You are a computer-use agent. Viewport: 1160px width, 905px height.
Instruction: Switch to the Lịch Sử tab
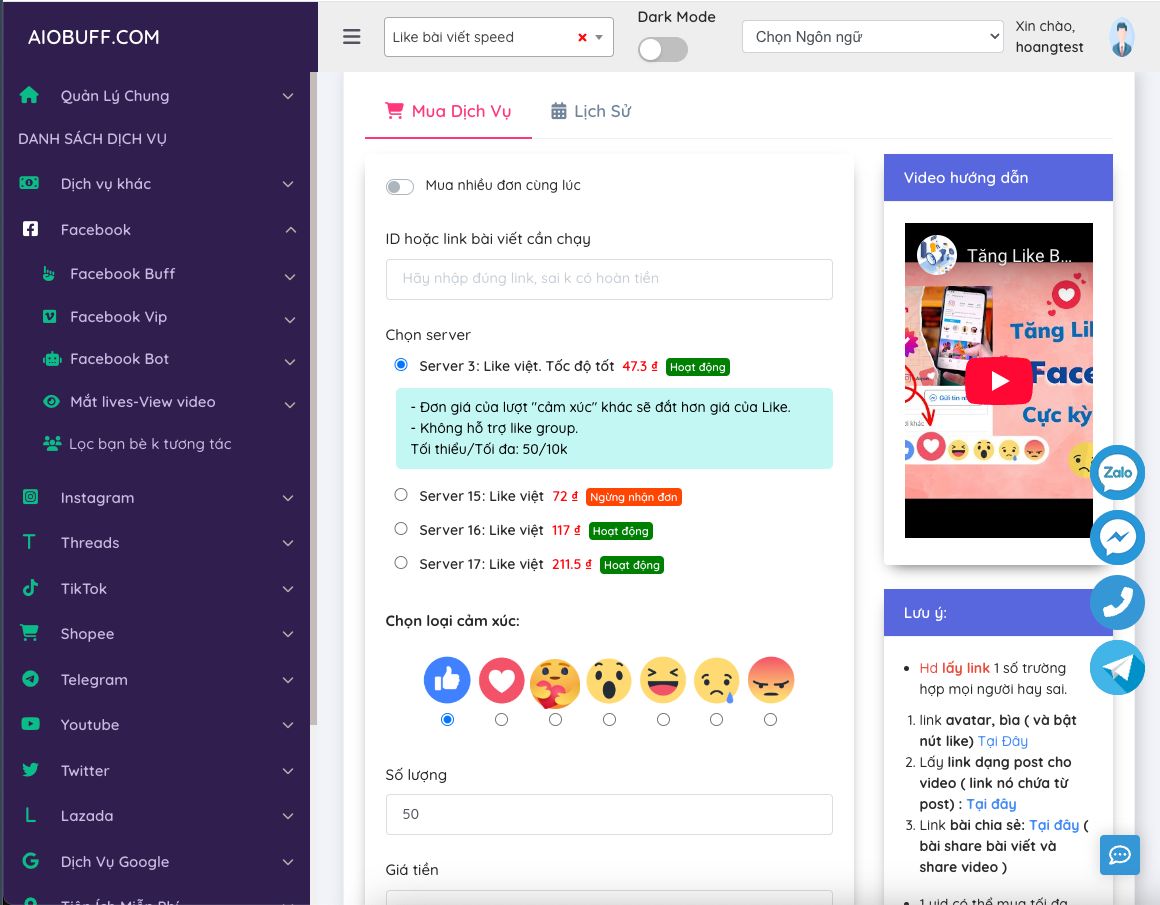tap(591, 111)
